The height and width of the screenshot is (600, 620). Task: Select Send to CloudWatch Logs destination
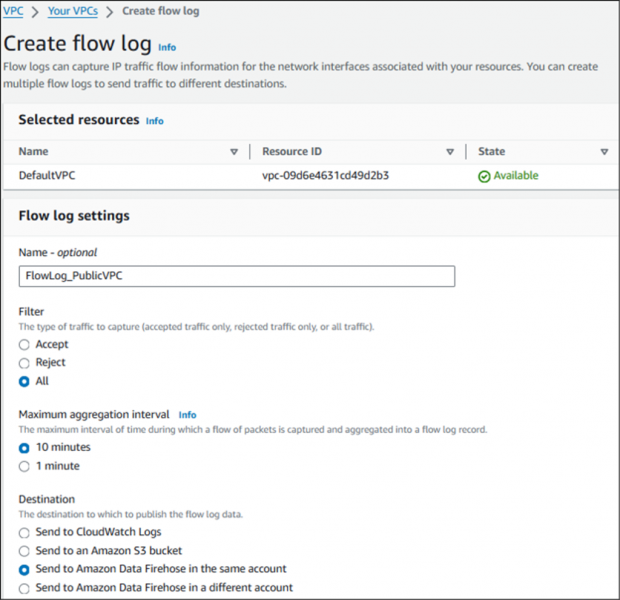(25, 532)
